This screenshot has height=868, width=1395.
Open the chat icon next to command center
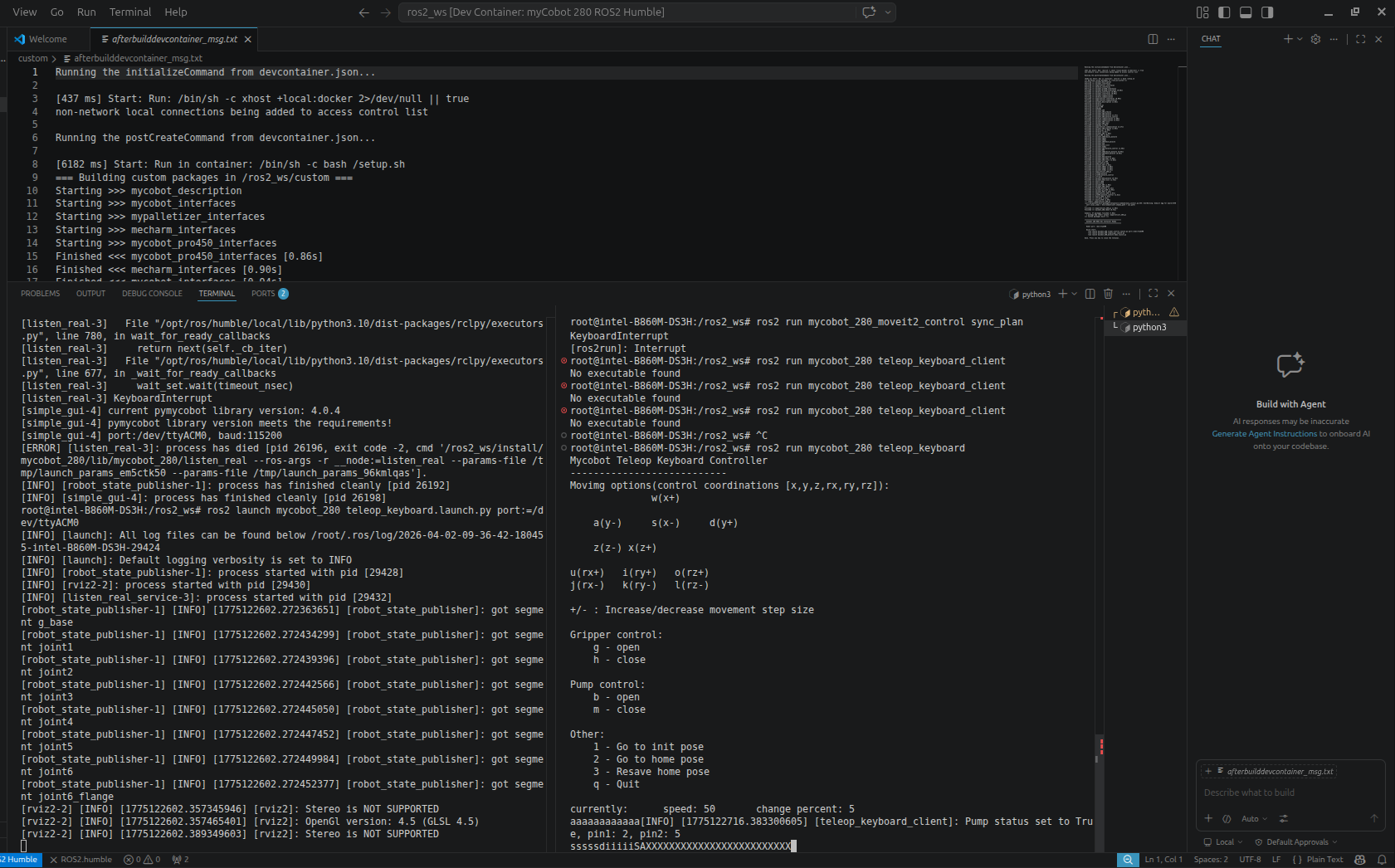(869, 12)
